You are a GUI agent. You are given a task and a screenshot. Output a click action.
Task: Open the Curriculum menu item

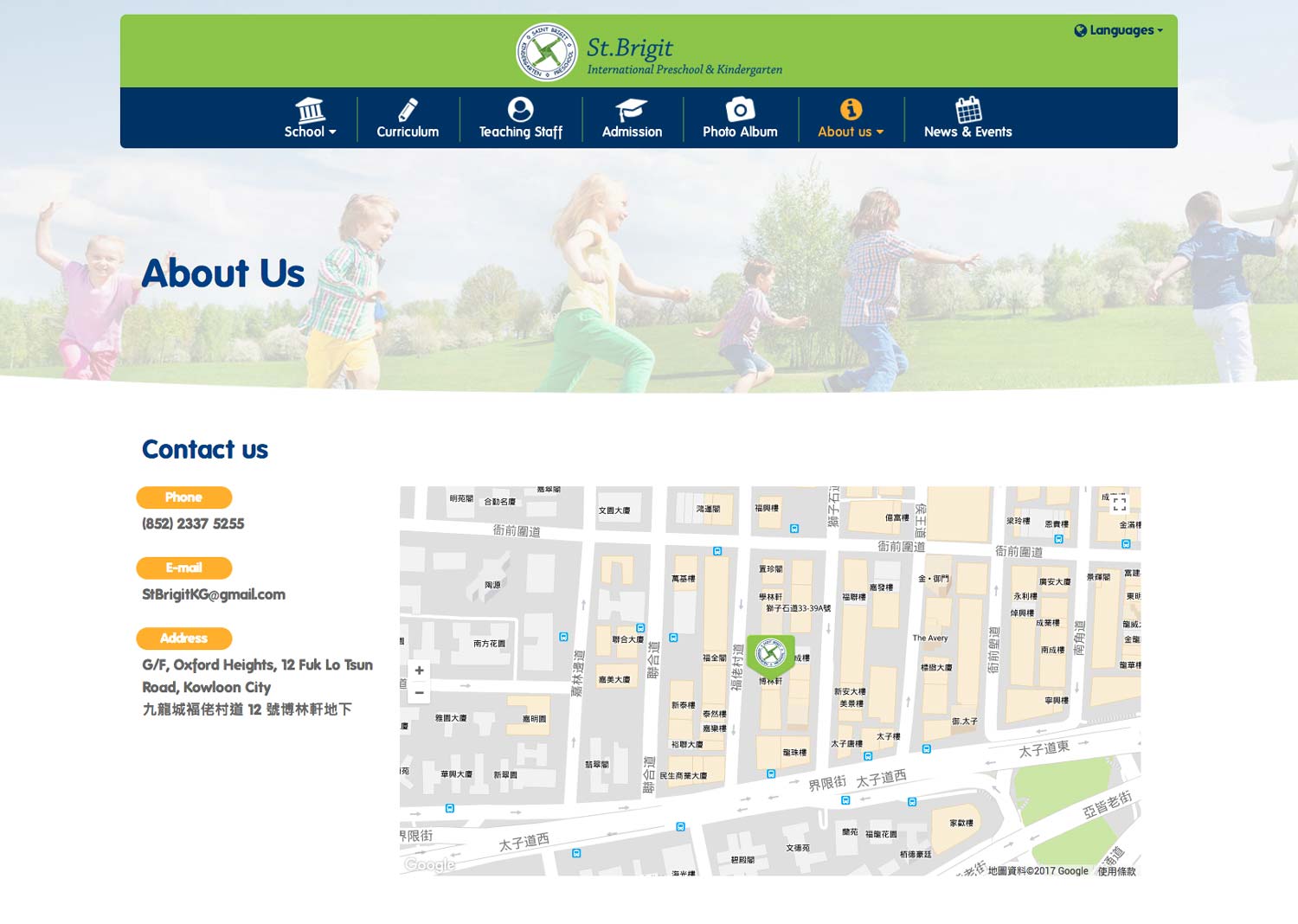tap(408, 119)
